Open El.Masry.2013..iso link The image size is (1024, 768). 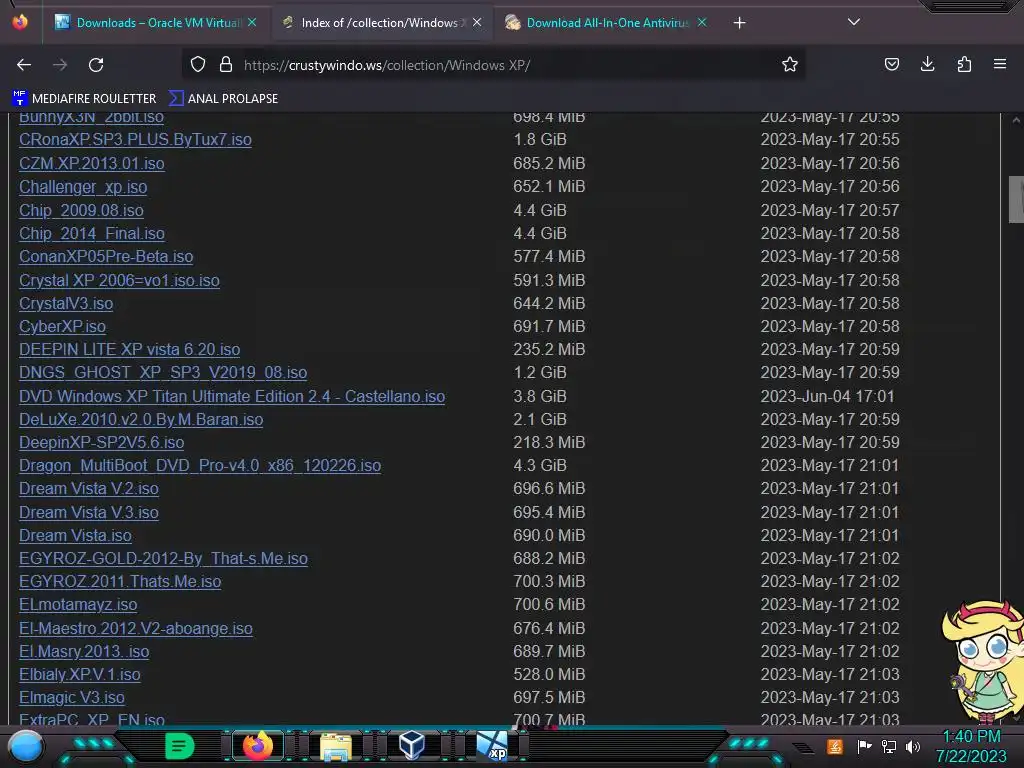pyautogui.click(x=84, y=651)
